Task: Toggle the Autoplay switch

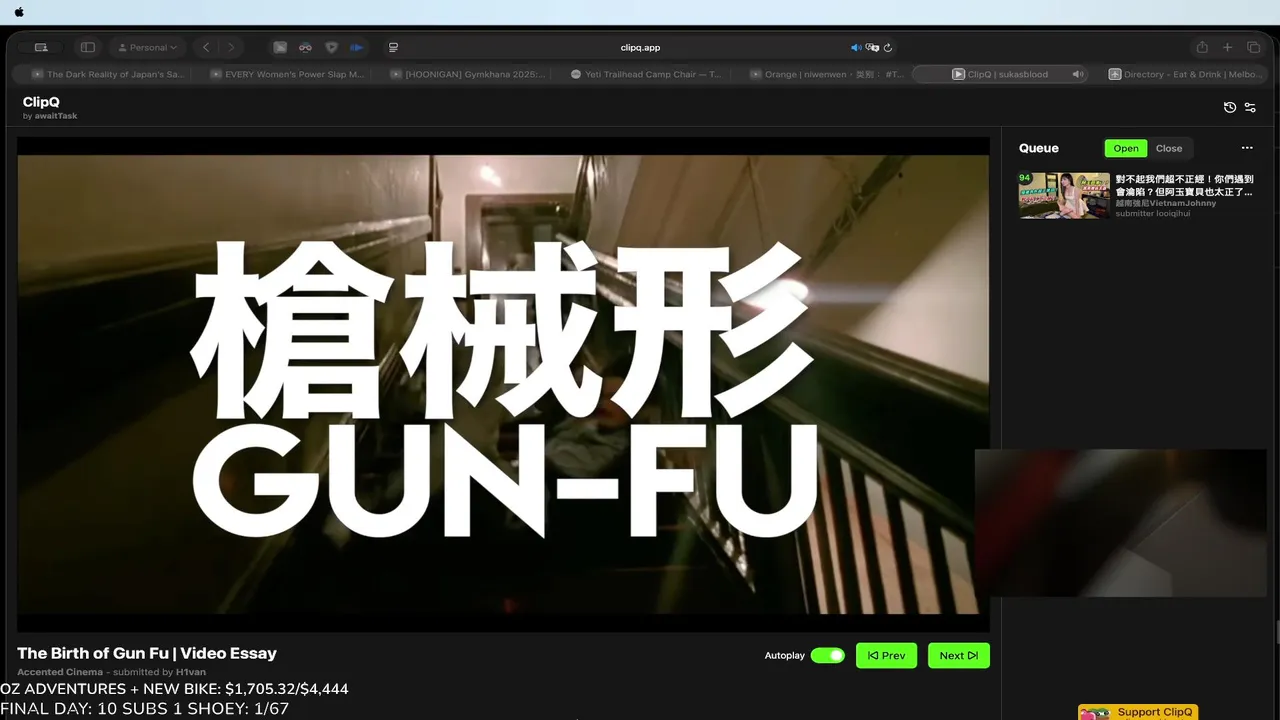Action: pos(827,655)
